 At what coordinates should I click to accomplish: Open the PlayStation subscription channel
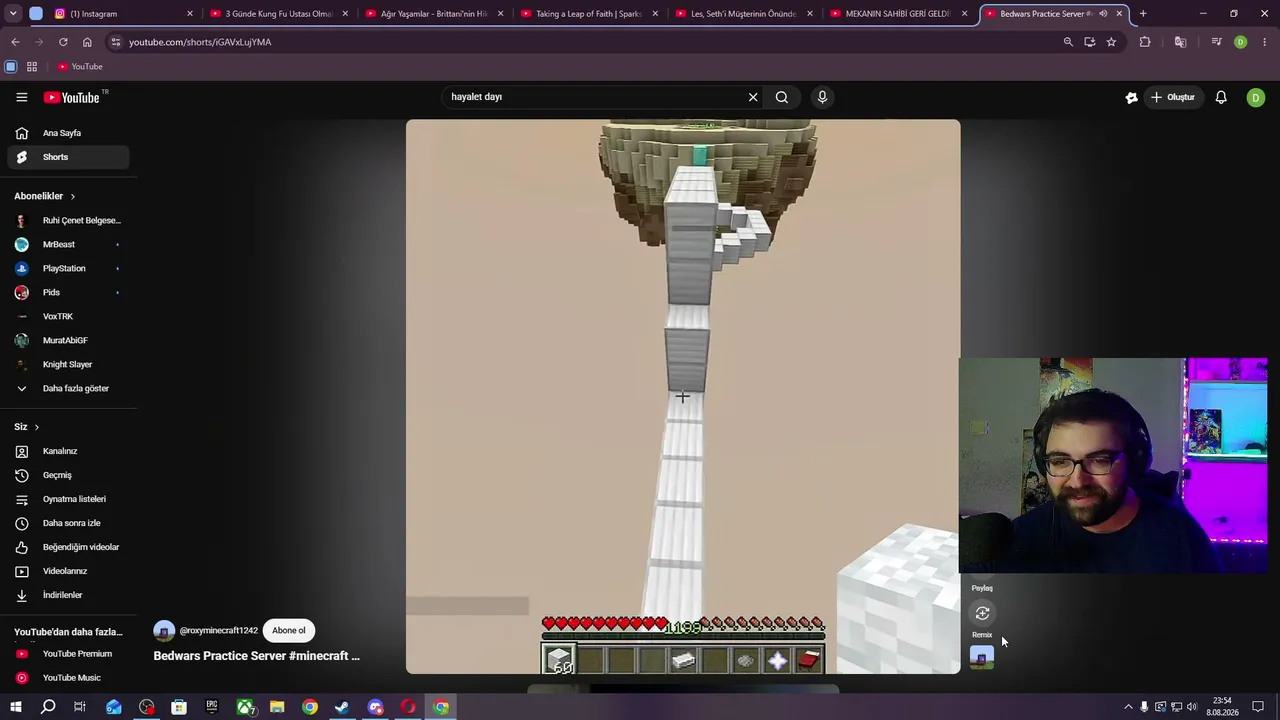[x=69, y=268]
